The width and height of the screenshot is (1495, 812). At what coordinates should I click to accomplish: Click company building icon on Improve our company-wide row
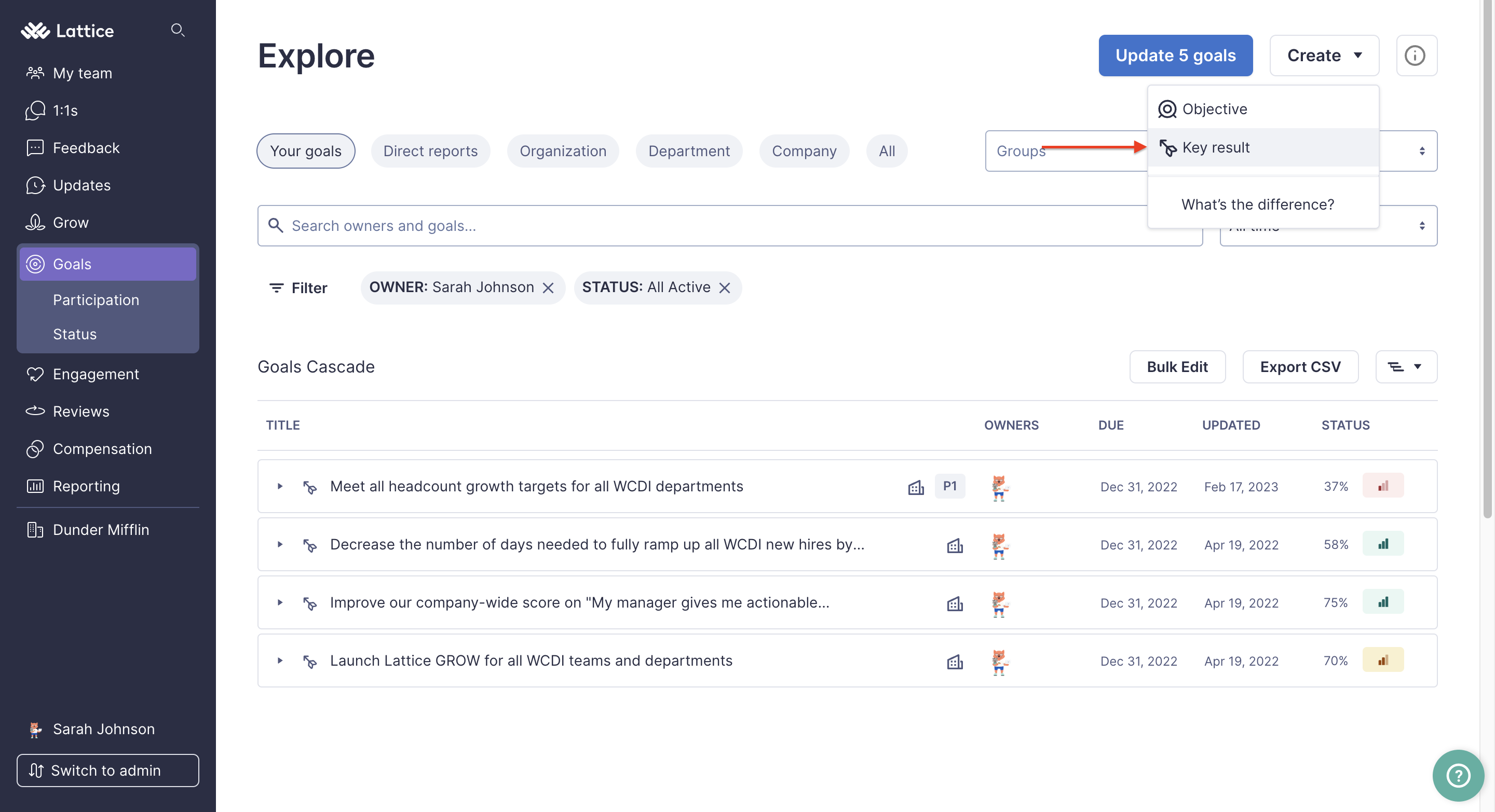tap(955, 603)
